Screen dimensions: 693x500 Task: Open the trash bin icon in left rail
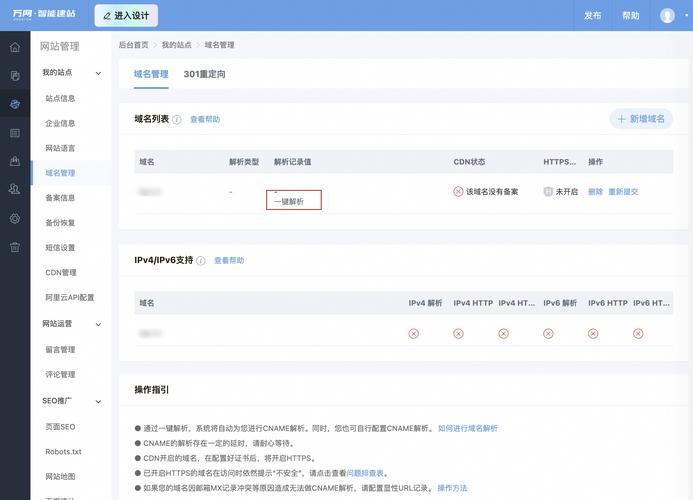coord(15,247)
